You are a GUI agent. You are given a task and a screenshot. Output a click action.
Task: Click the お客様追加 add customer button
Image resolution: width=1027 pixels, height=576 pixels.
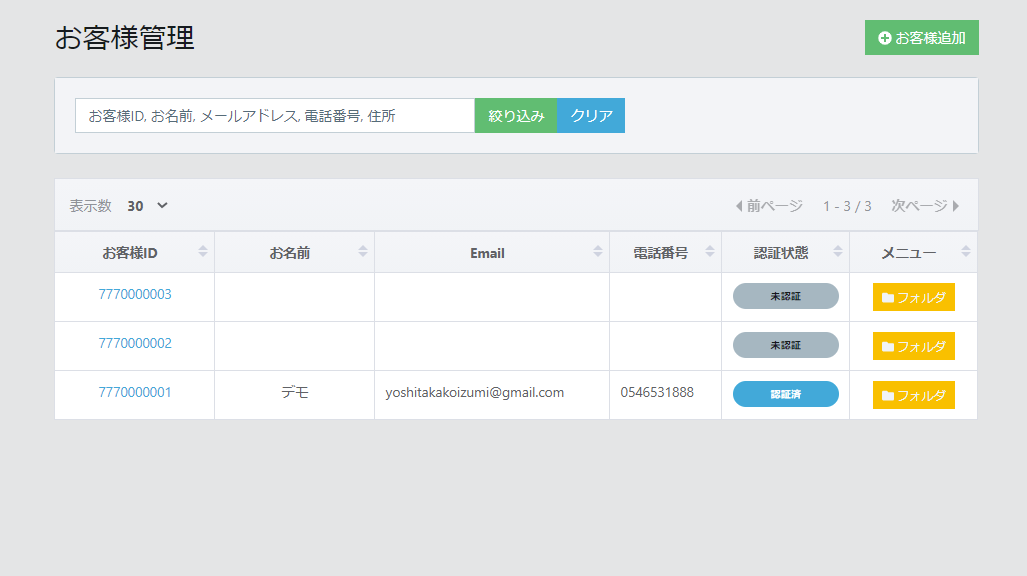pyautogui.click(x=921, y=38)
